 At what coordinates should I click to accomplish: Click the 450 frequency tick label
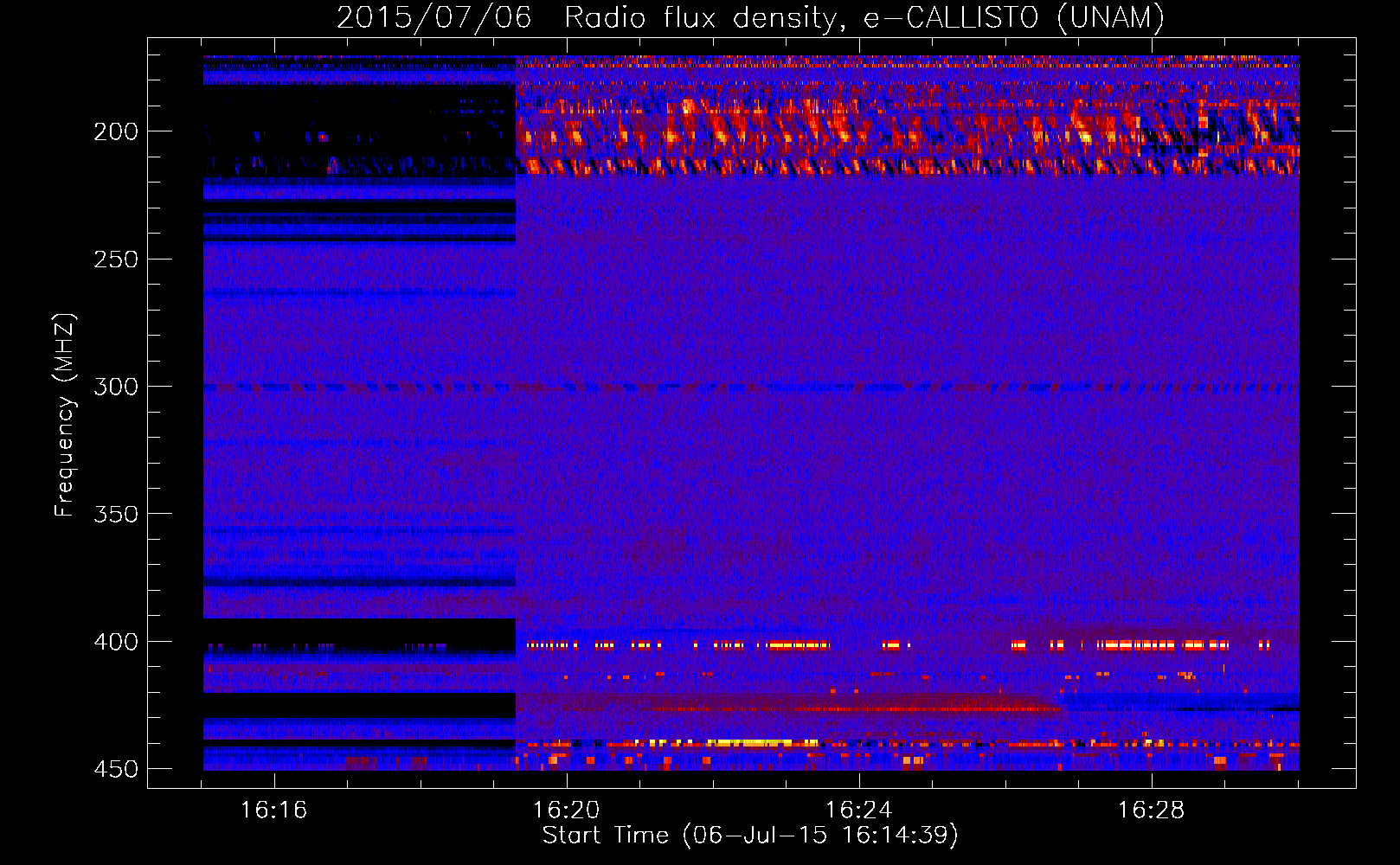(116, 769)
